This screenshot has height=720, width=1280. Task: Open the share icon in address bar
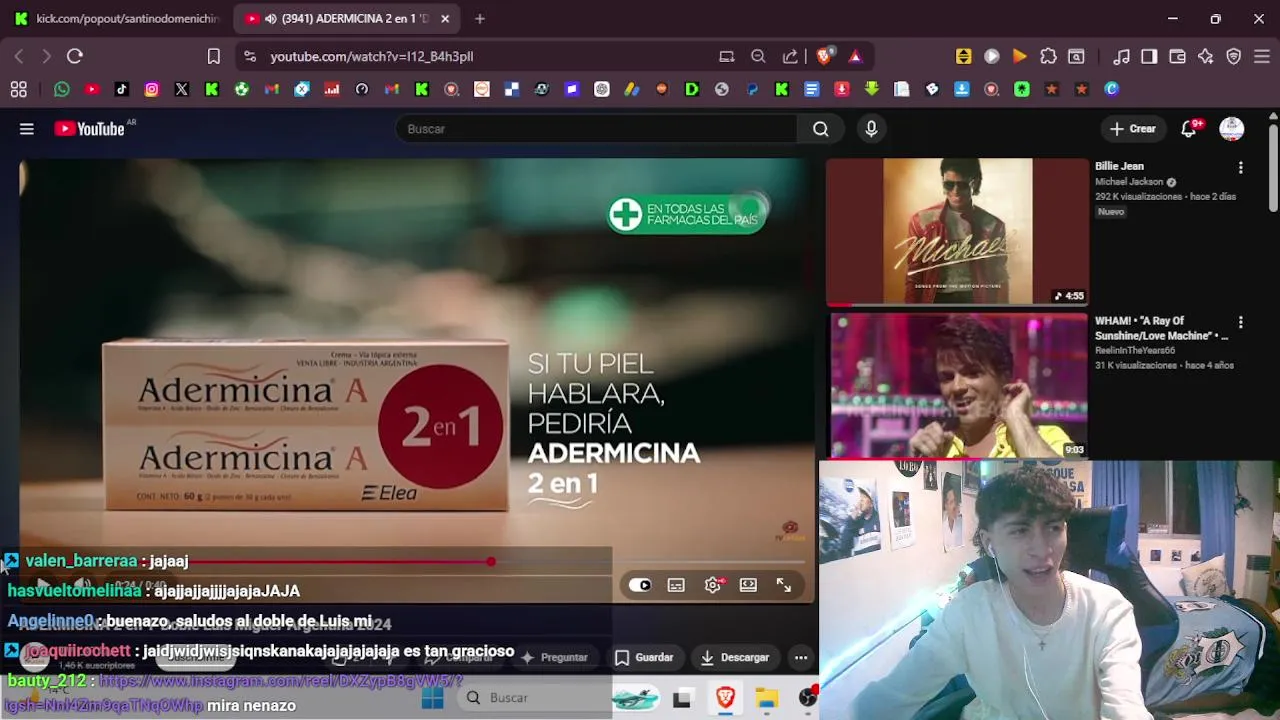pyautogui.click(x=790, y=57)
